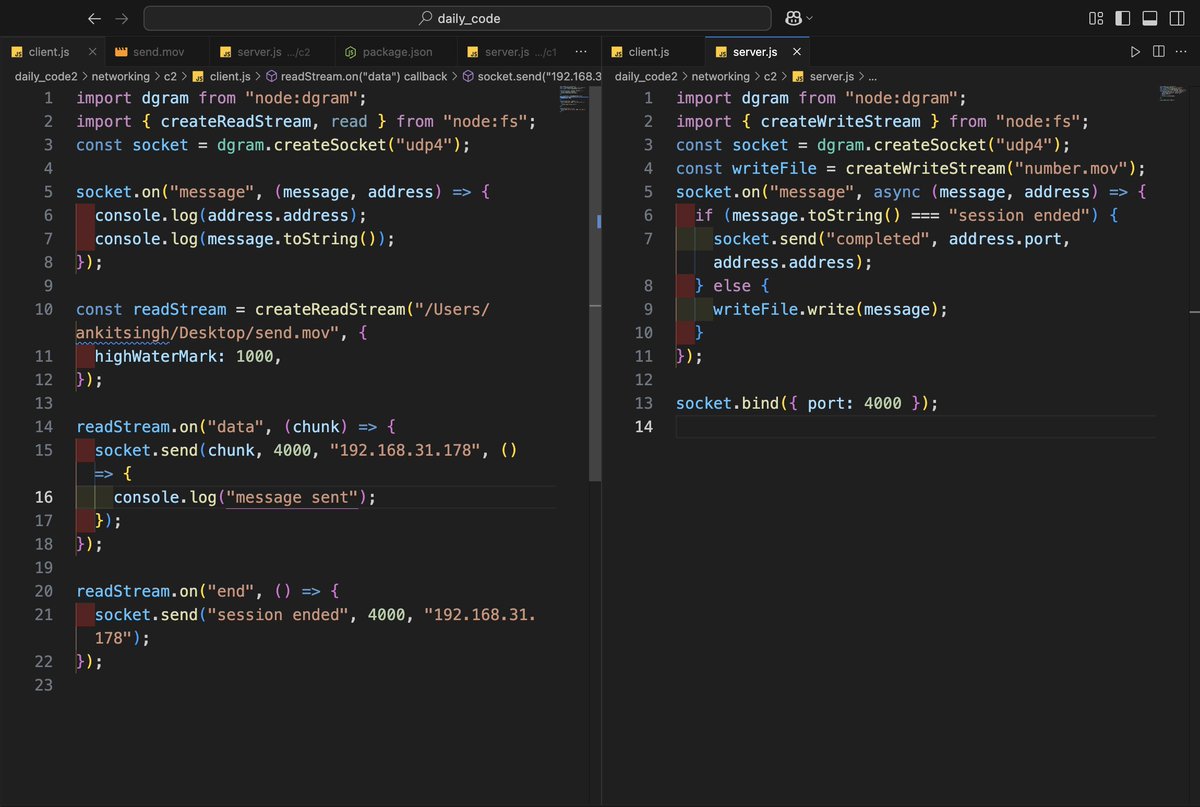Open right editor group more actions menu

1182,51
